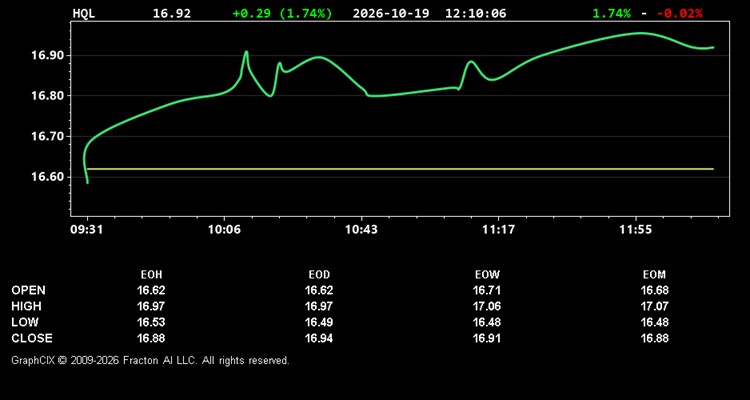Click the yellow previous-close reference line

[400, 169]
